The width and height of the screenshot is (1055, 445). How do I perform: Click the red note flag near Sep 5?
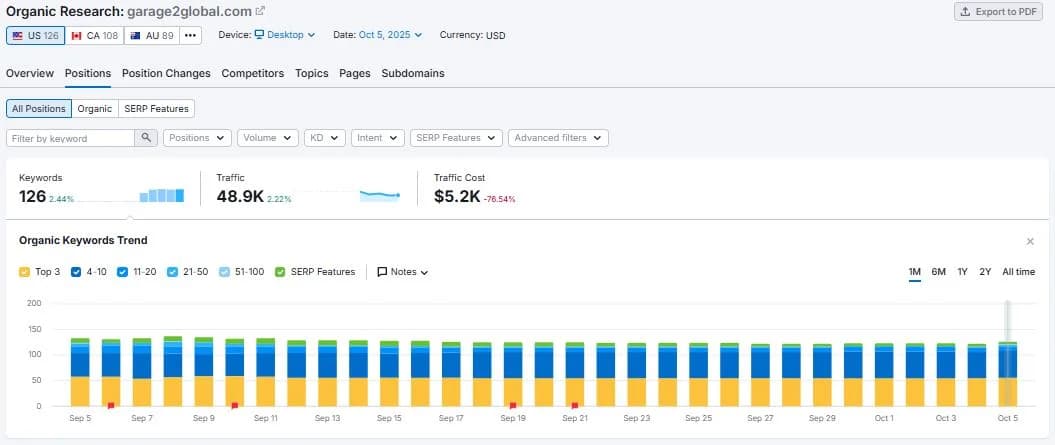[111, 405]
